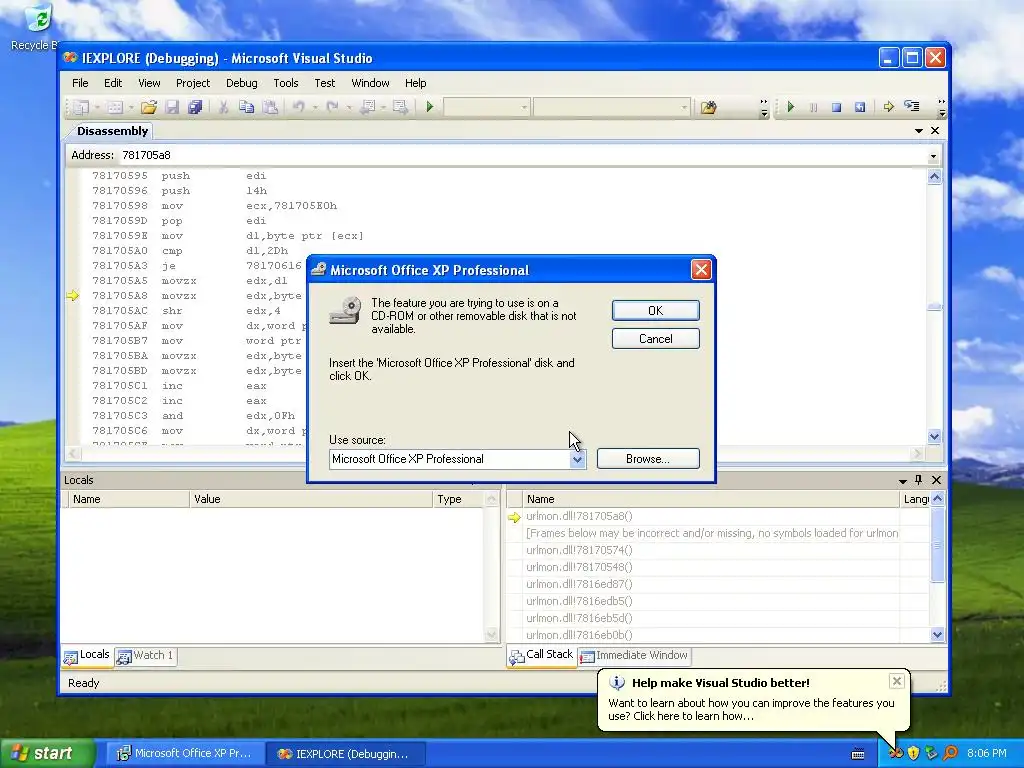
Task: Click the Save toolbar icon
Action: [x=172, y=106]
